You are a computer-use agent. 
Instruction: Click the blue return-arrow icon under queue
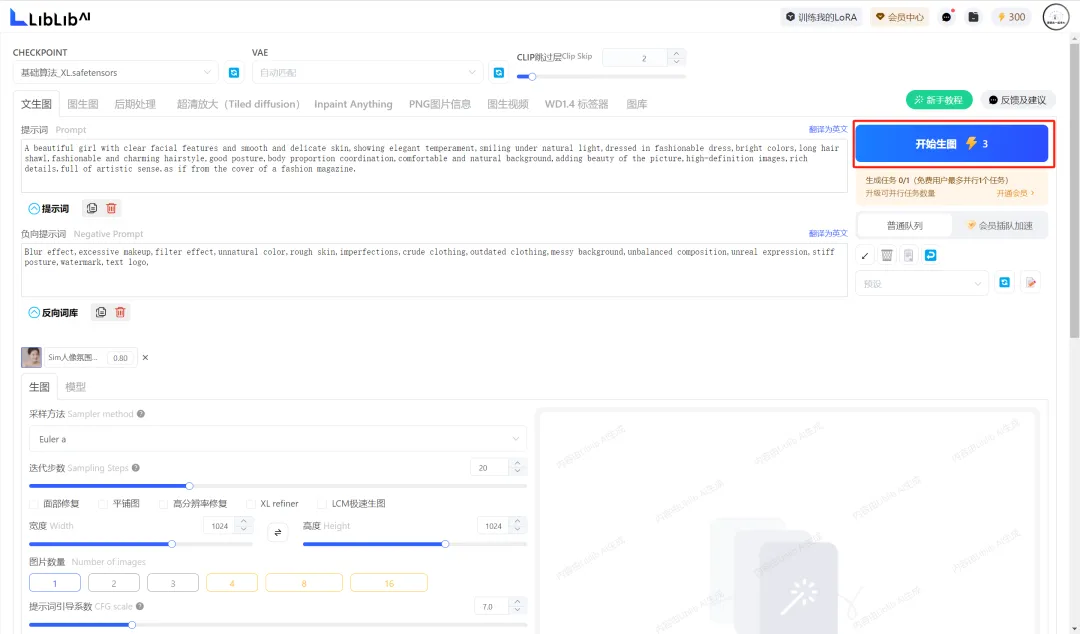(931, 256)
